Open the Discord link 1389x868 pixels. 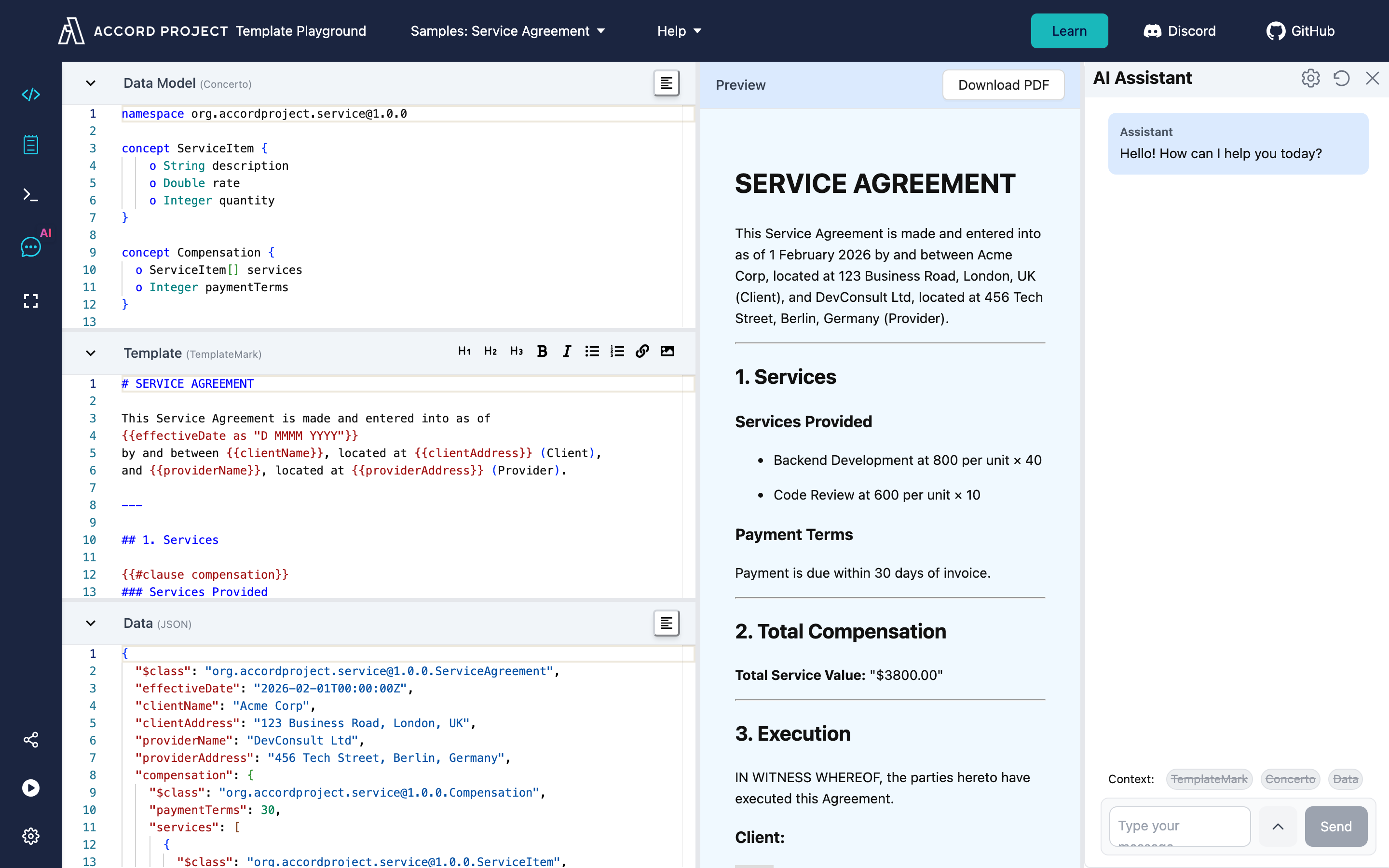1180,31
